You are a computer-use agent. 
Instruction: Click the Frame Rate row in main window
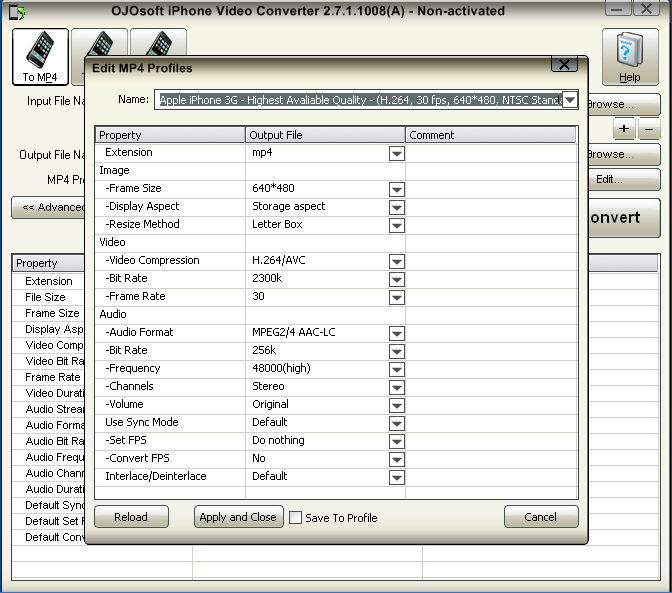click(53, 377)
